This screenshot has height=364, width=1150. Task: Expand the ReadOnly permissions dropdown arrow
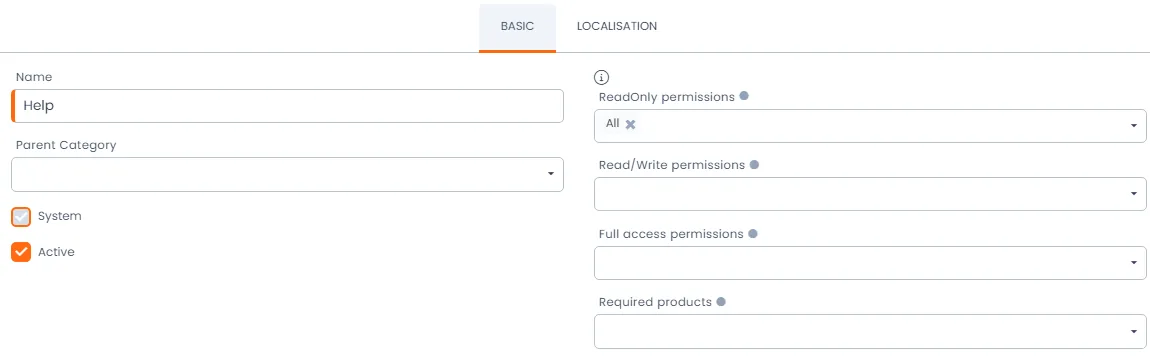1134,126
